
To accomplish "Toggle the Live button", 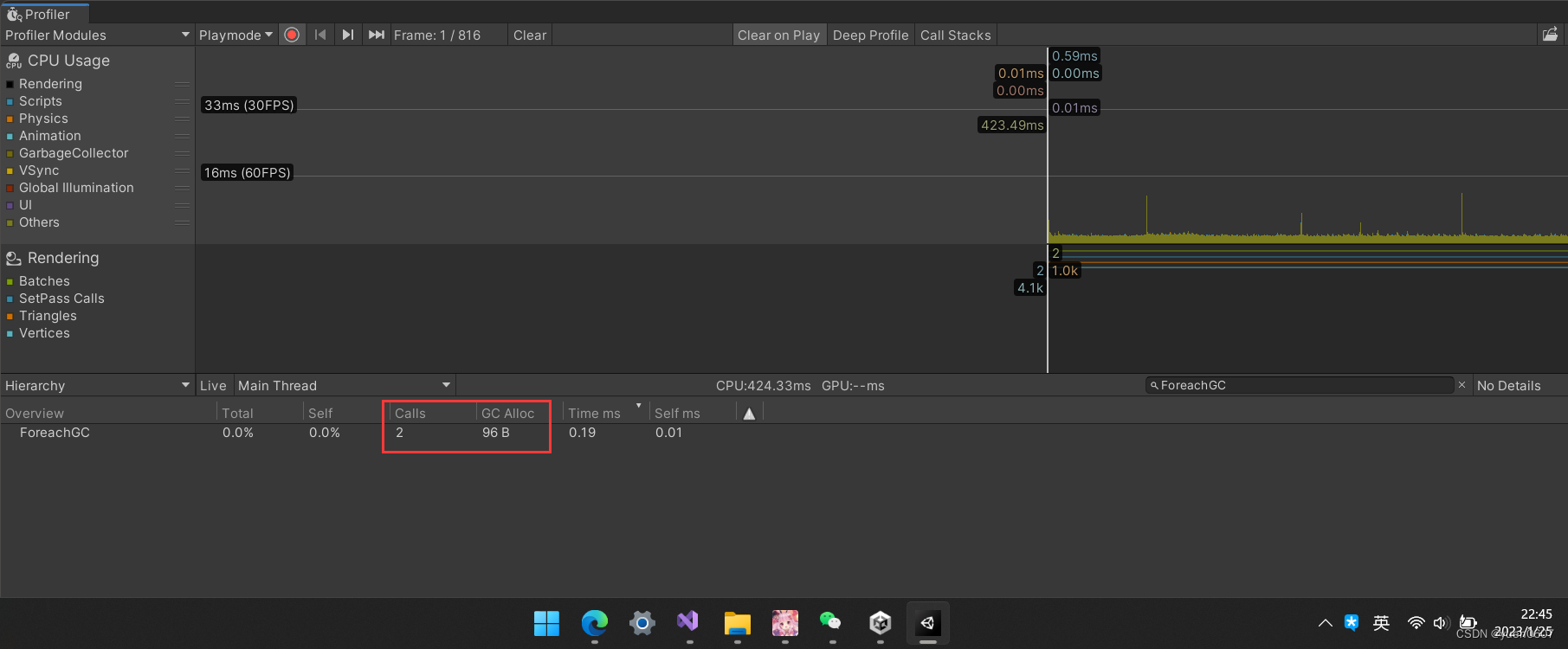I will coord(213,385).
